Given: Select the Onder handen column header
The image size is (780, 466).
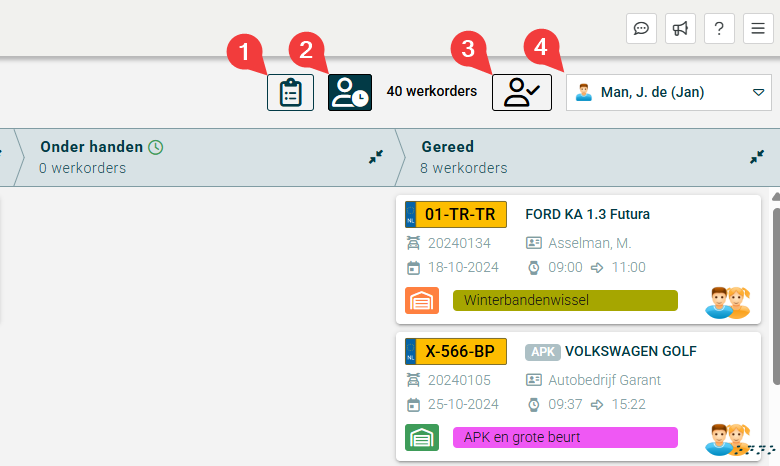Looking at the screenshot, I should tap(91, 147).
